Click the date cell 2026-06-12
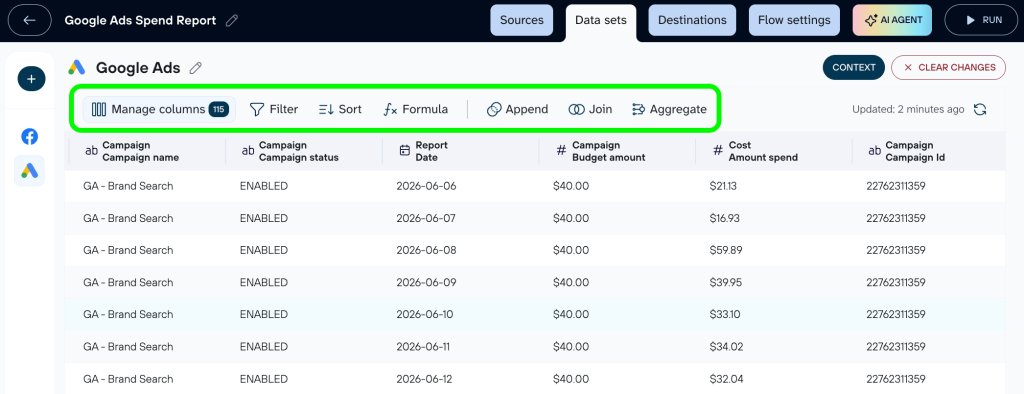This screenshot has width=1024, height=394. [424, 379]
